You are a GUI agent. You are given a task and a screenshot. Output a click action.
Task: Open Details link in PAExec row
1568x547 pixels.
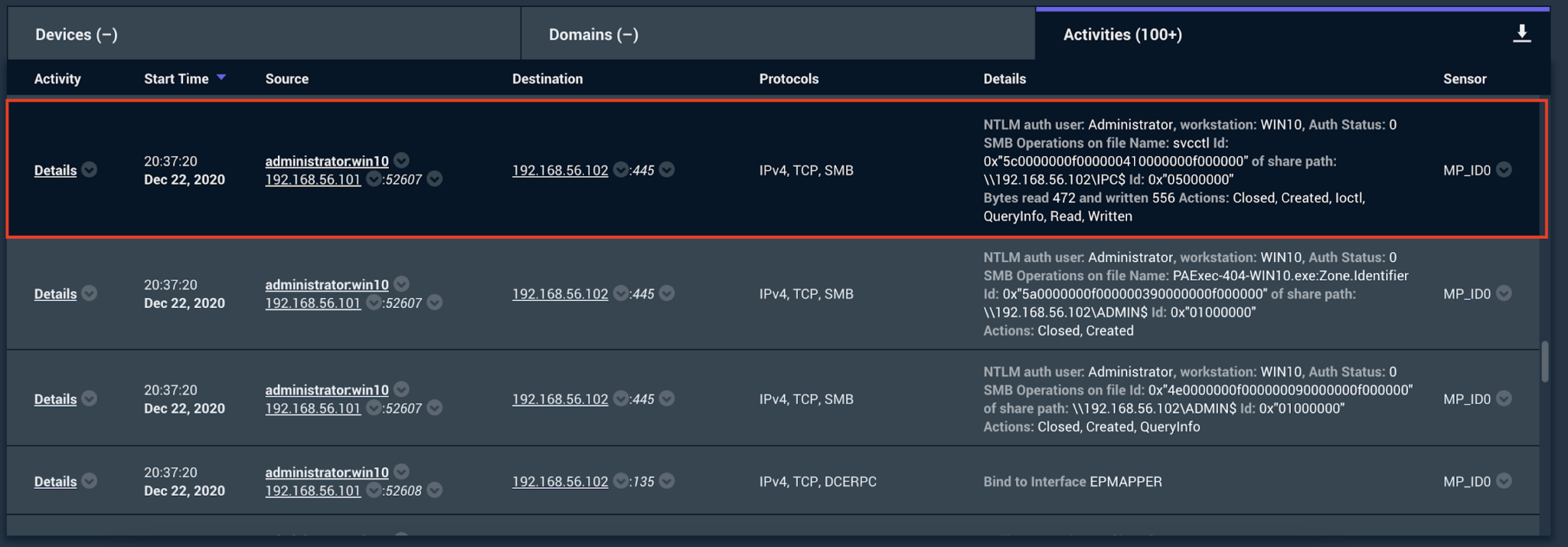coord(55,293)
